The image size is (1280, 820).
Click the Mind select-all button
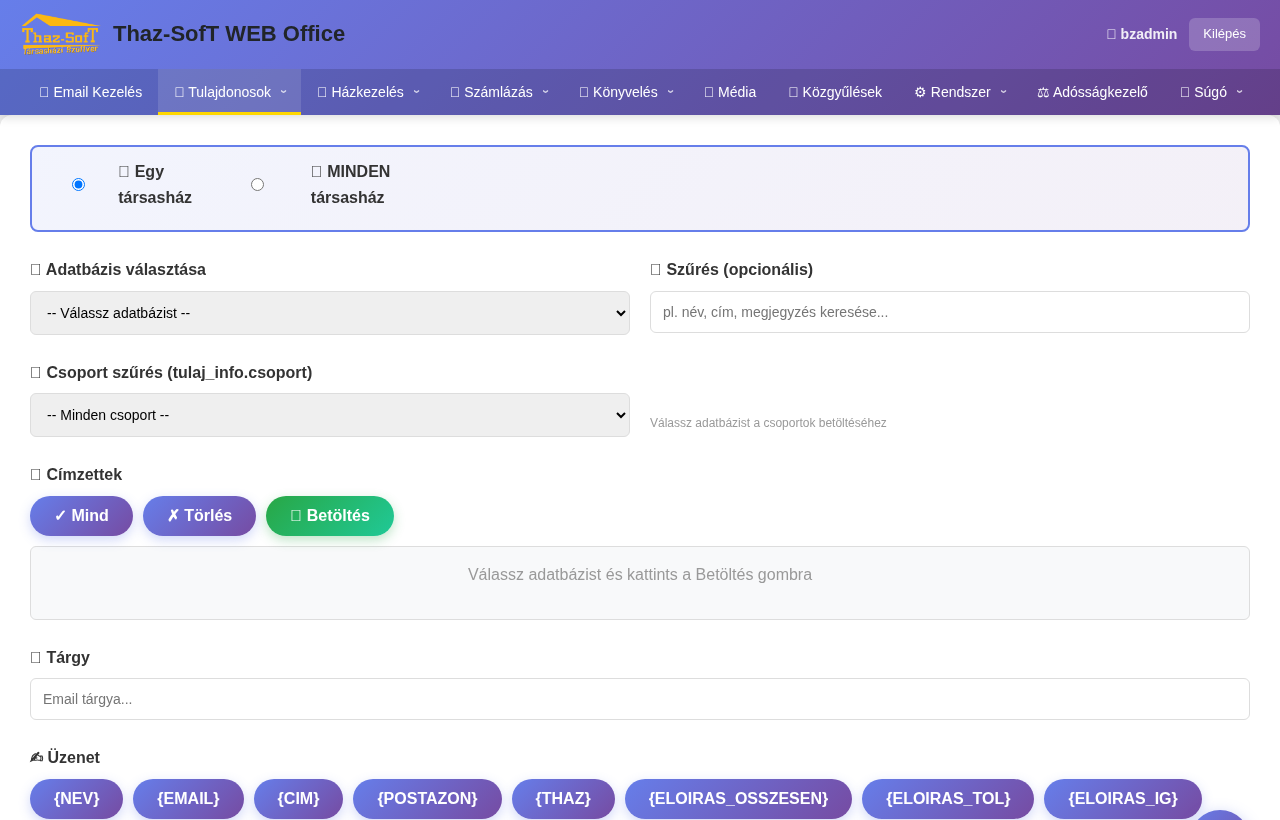tap(81, 516)
